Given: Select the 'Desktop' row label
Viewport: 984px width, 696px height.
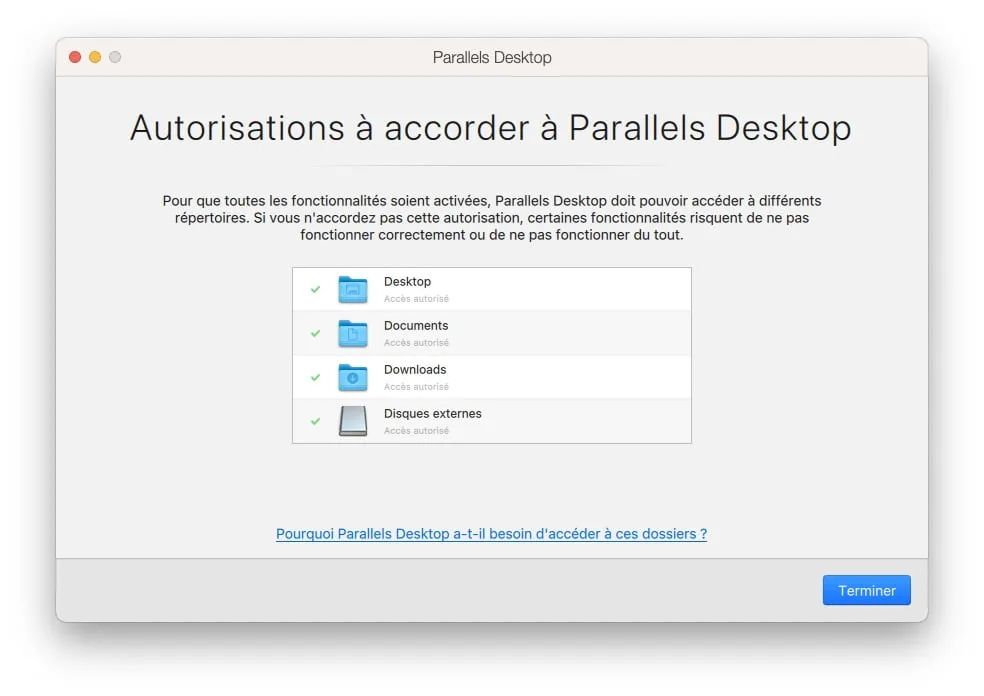Looking at the screenshot, I should [x=407, y=282].
